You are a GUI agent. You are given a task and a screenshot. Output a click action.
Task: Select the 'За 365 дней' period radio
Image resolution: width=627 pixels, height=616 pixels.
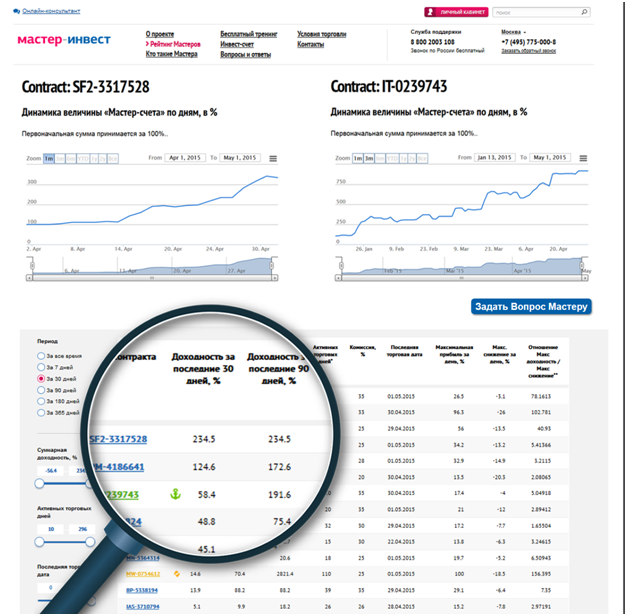click(x=41, y=412)
